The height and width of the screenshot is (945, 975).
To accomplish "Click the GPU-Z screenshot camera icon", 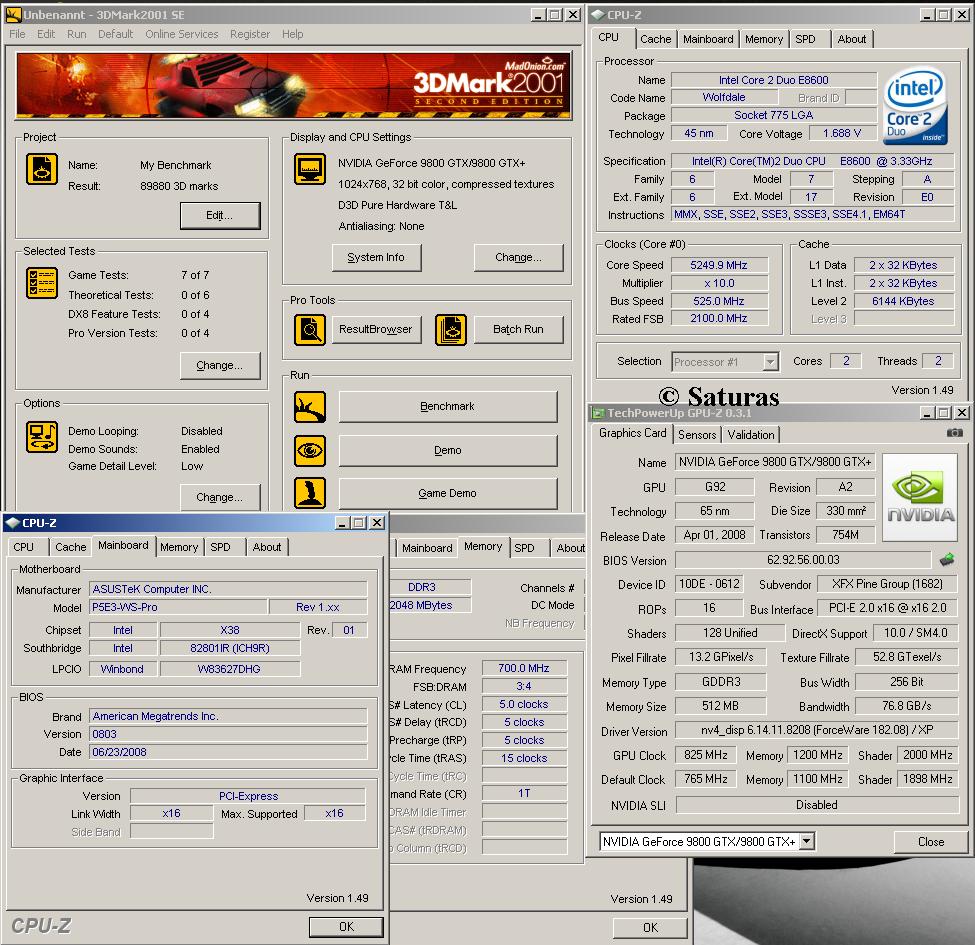I will tap(954, 432).
